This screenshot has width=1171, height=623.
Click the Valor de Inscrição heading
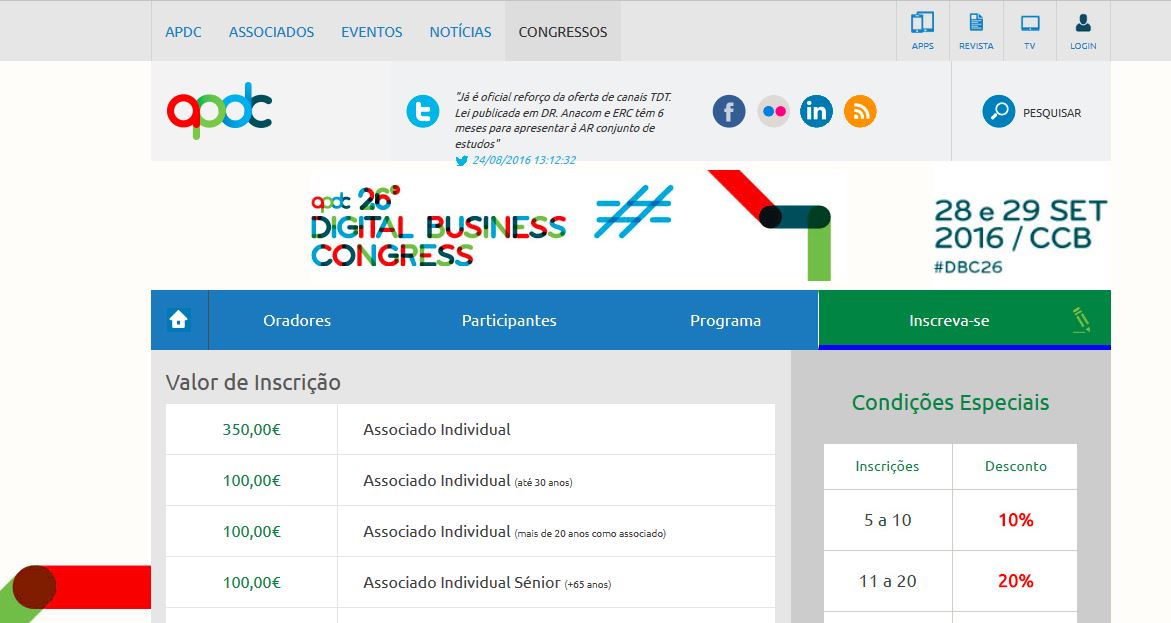[253, 382]
